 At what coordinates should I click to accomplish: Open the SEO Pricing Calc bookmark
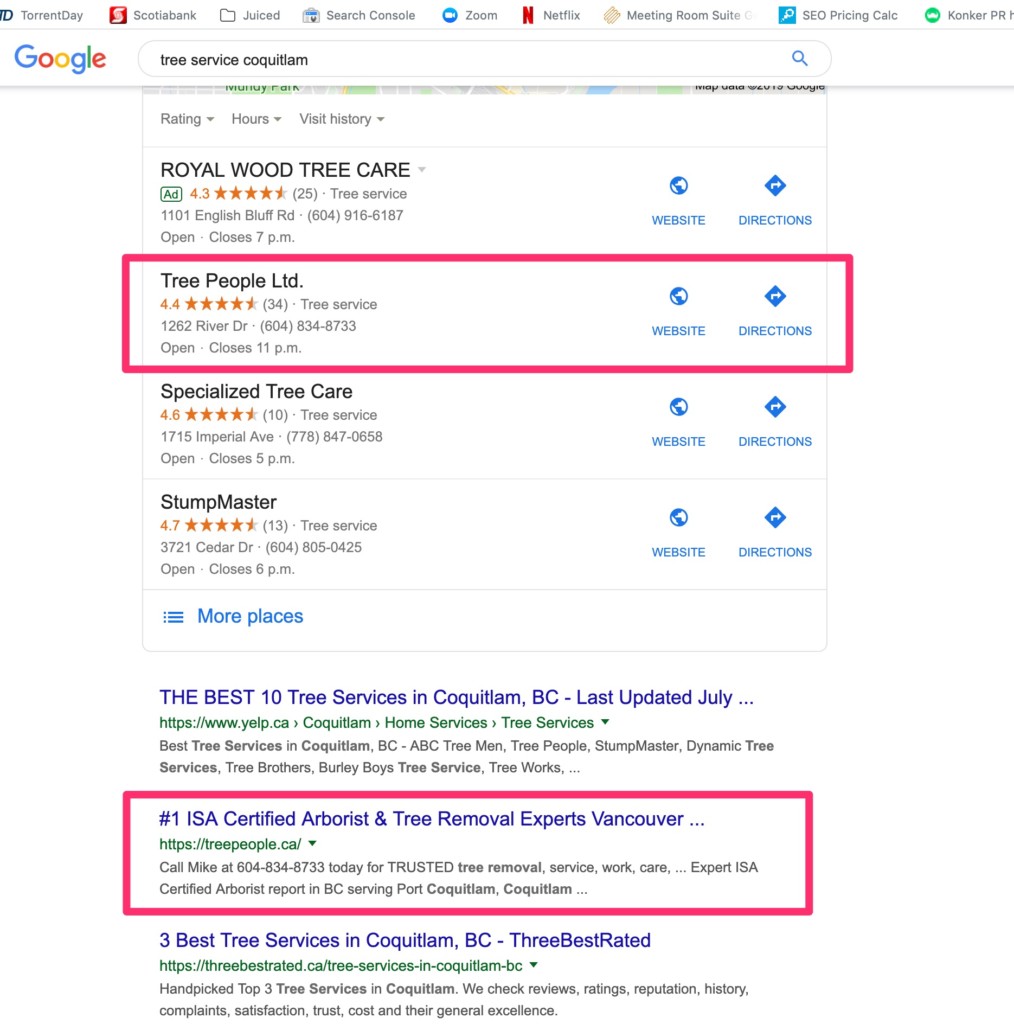pos(838,15)
